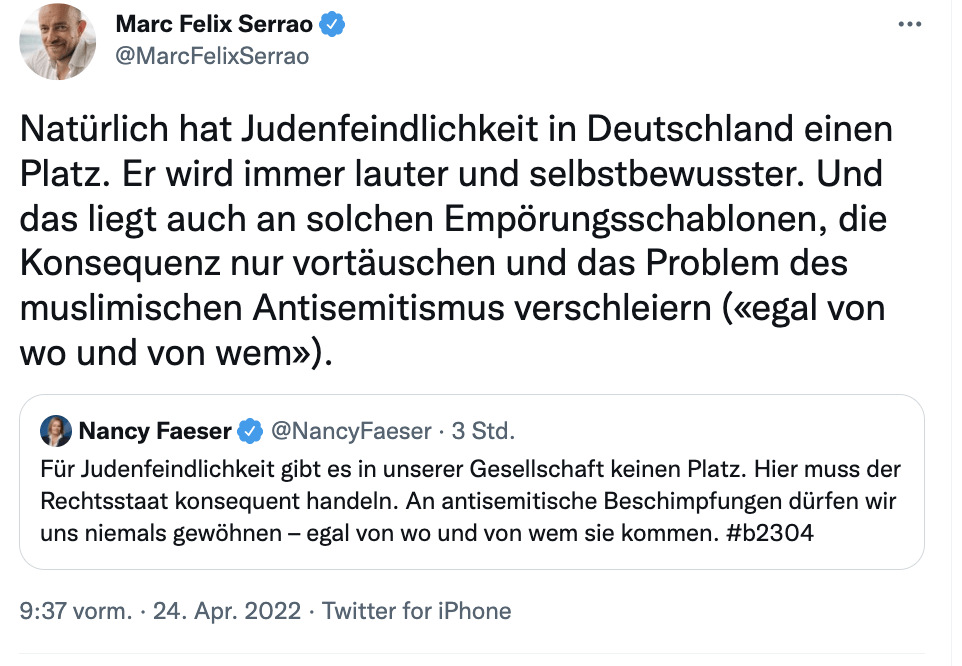Click the @MarcFelixSerrao handle

[x=213, y=56]
